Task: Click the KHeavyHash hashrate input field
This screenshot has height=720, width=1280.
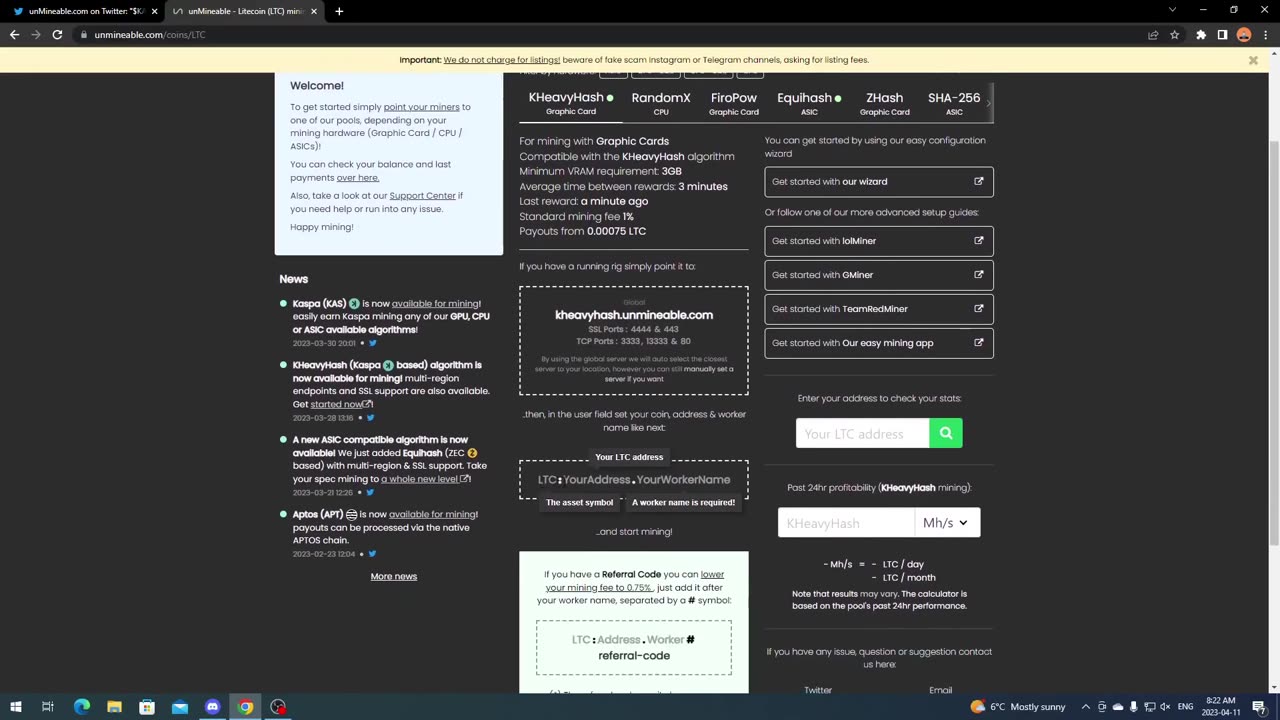Action: pos(846,523)
